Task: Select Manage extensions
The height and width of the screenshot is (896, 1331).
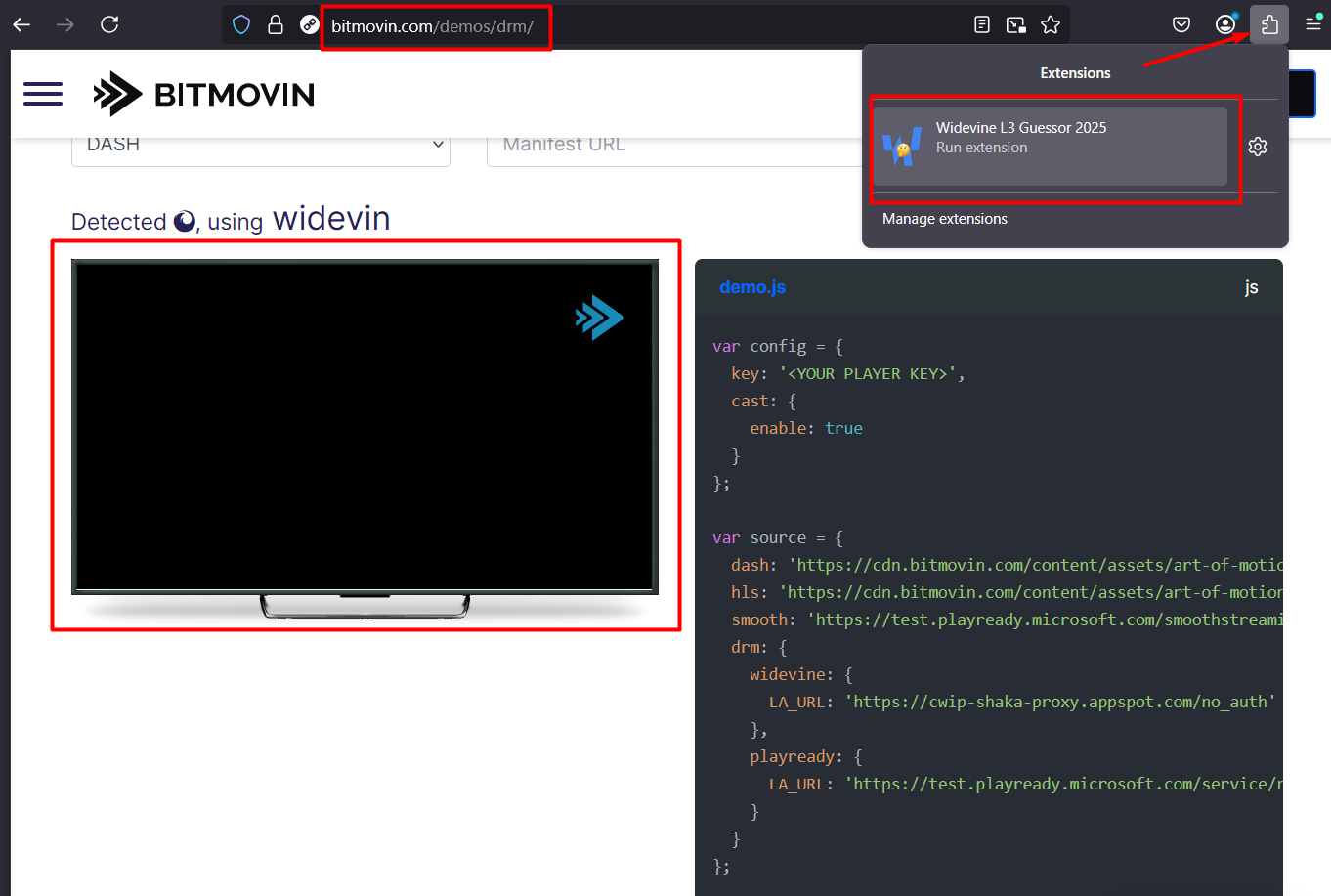Action: point(945,219)
